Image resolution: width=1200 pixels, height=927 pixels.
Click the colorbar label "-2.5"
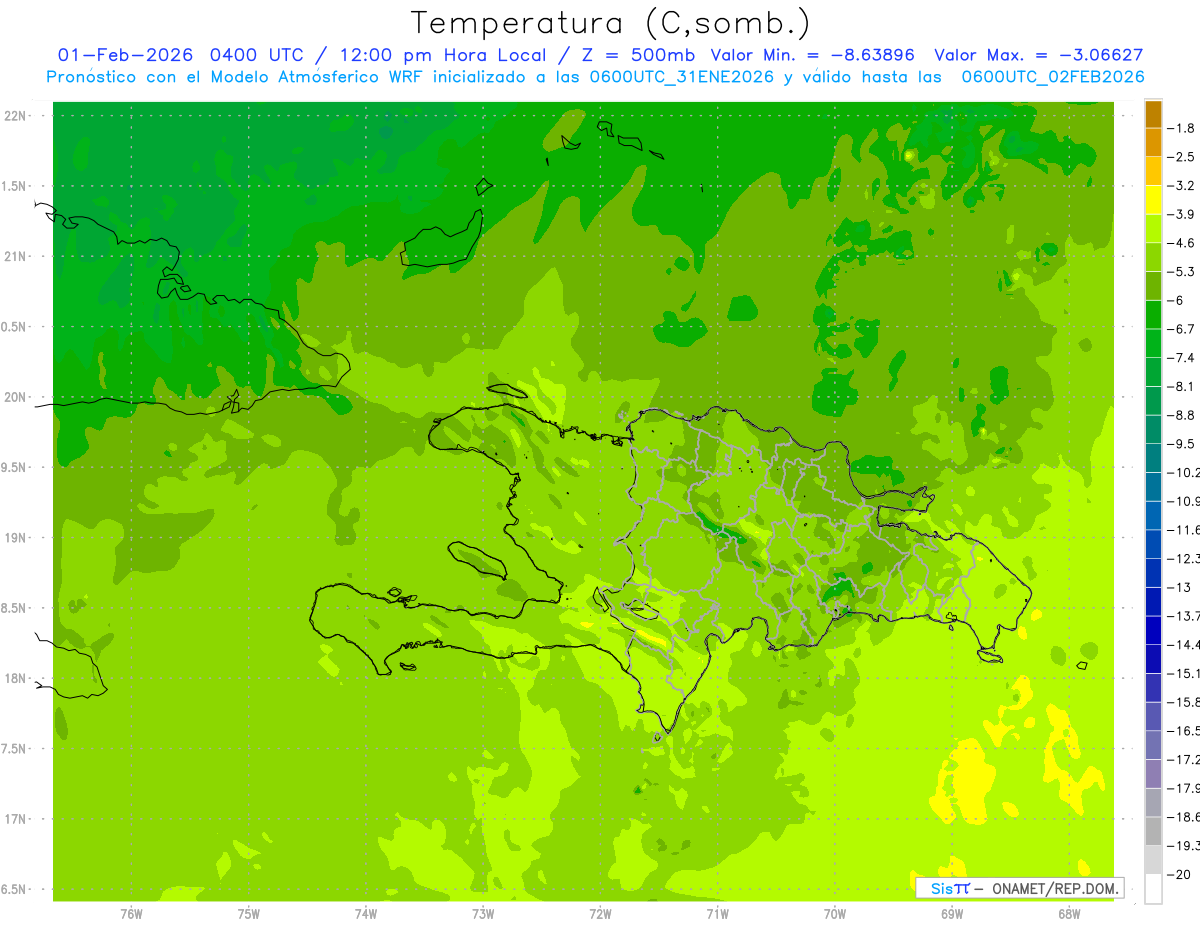point(1182,157)
